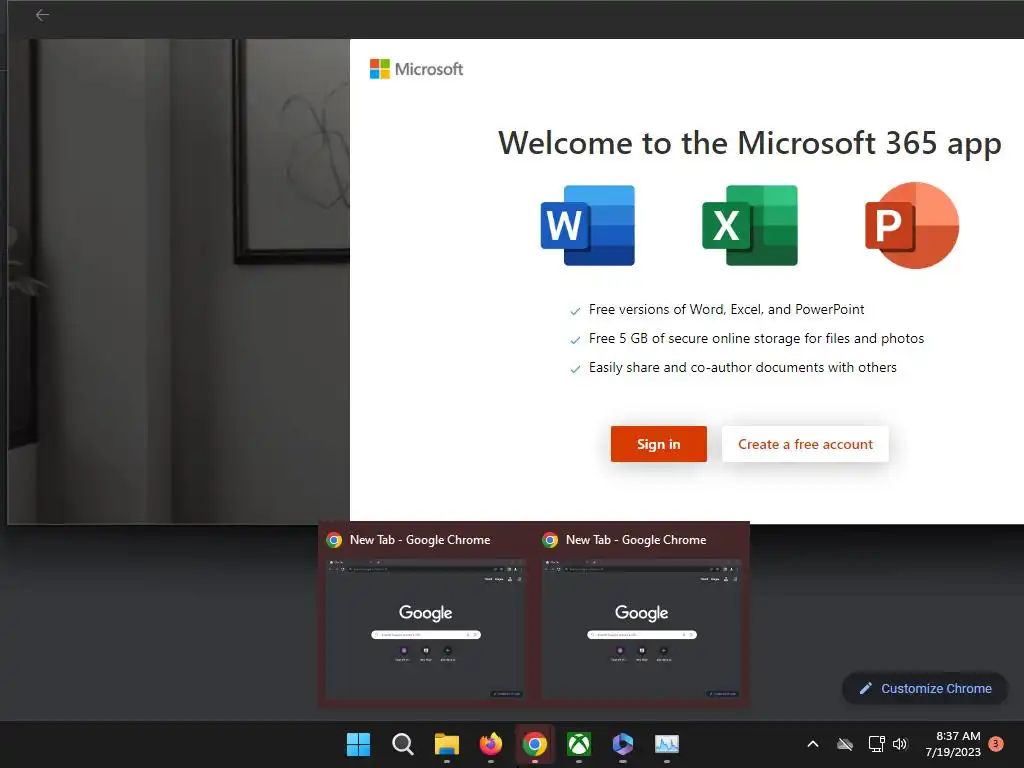
Task: Open Firefox from taskbar
Action: point(490,744)
